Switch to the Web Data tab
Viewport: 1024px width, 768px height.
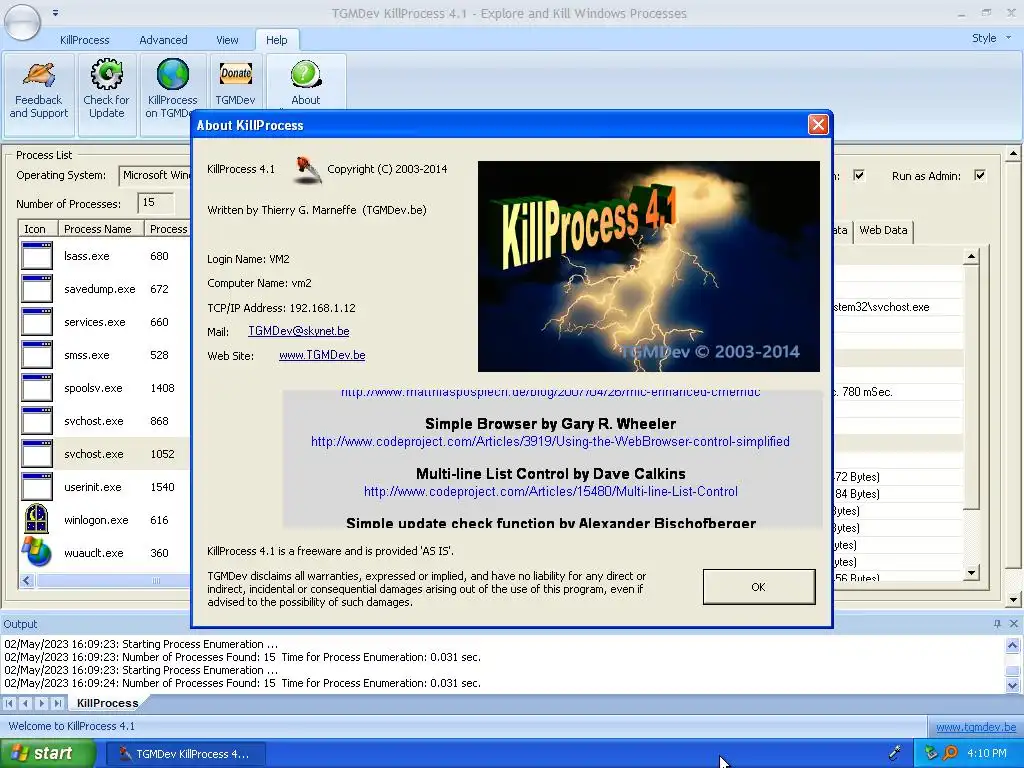(x=883, y=230)
